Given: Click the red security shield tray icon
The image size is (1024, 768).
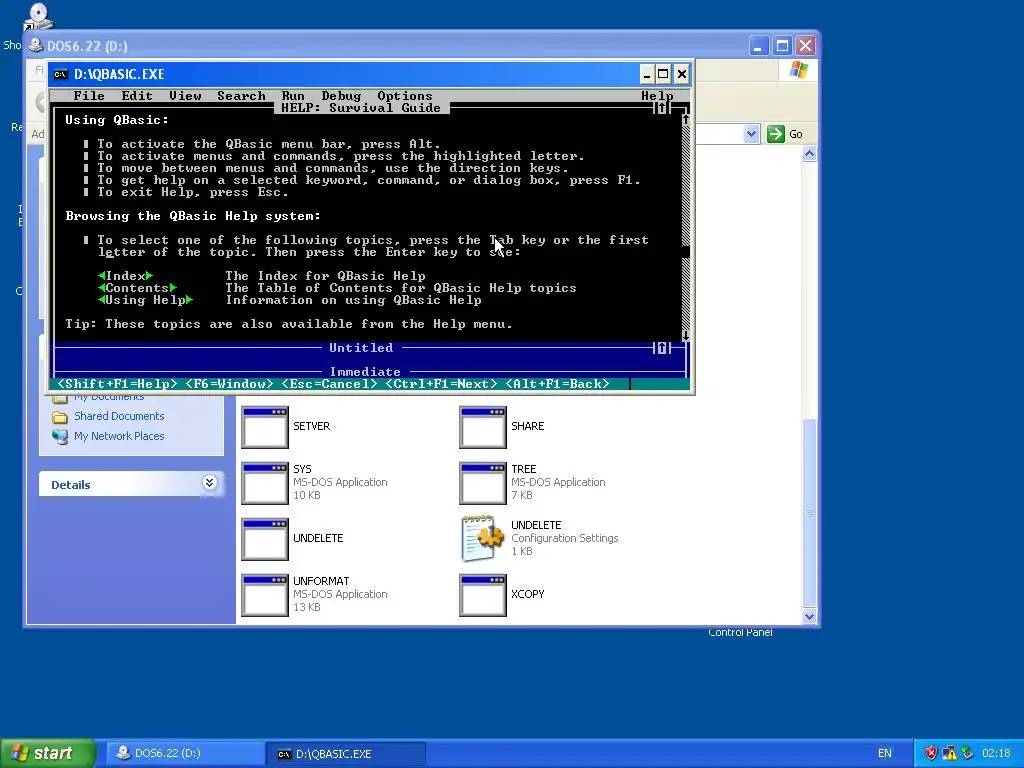Looking at the screenshot, I should [x=931, y=754].
